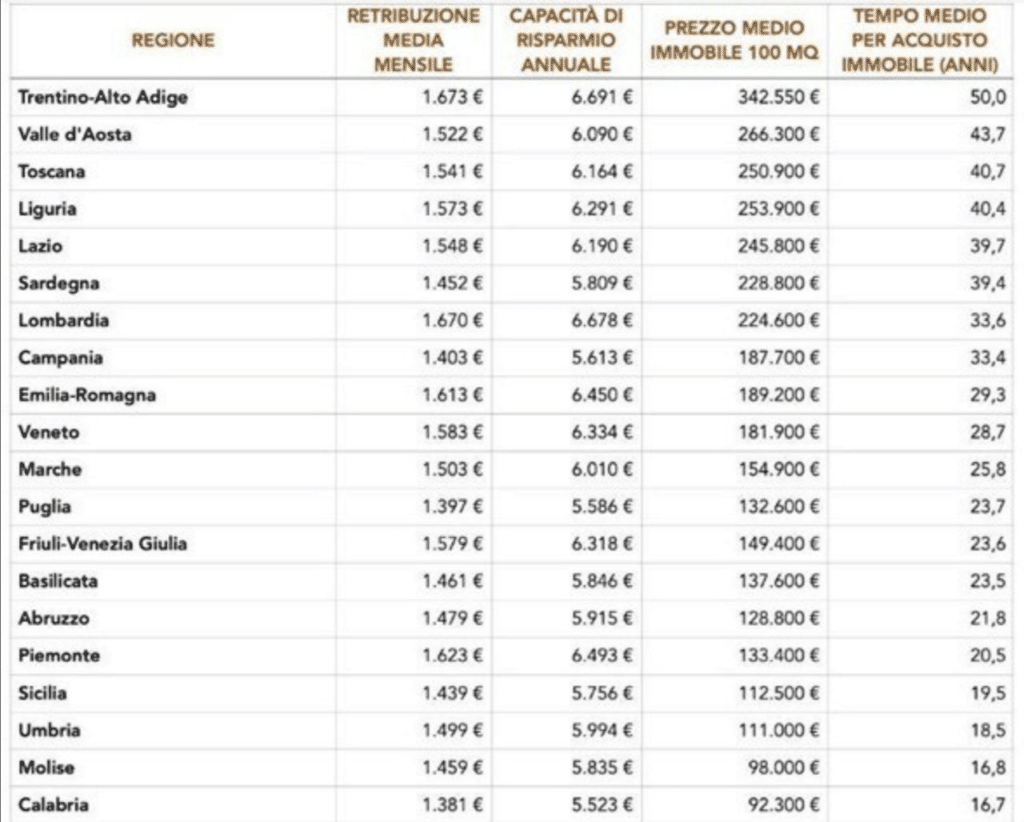Click the 342.550 € price cell
The width and height of the screenshot is (1024, 822).
click(x=778, y=97)
